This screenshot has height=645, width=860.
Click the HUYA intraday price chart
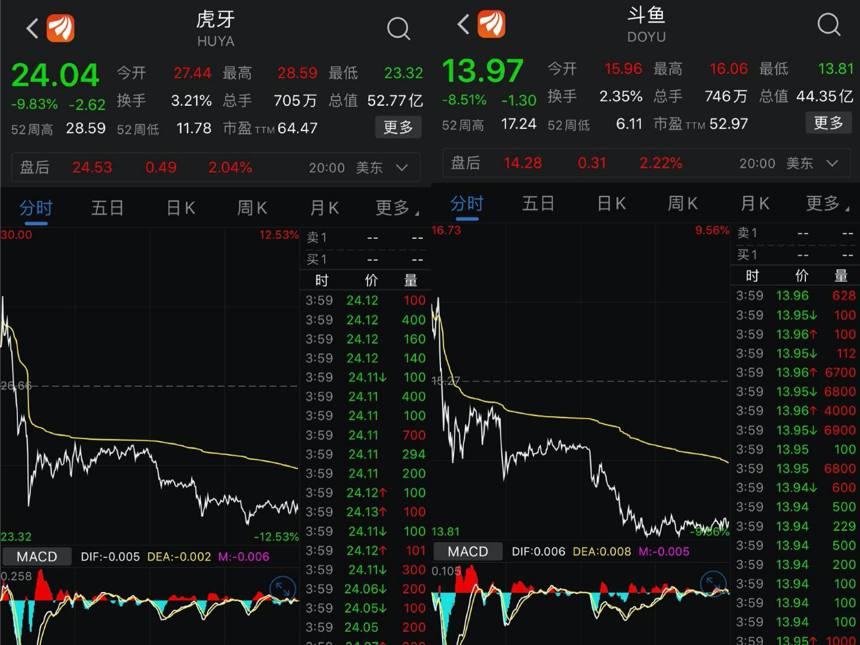click(150, 386)
